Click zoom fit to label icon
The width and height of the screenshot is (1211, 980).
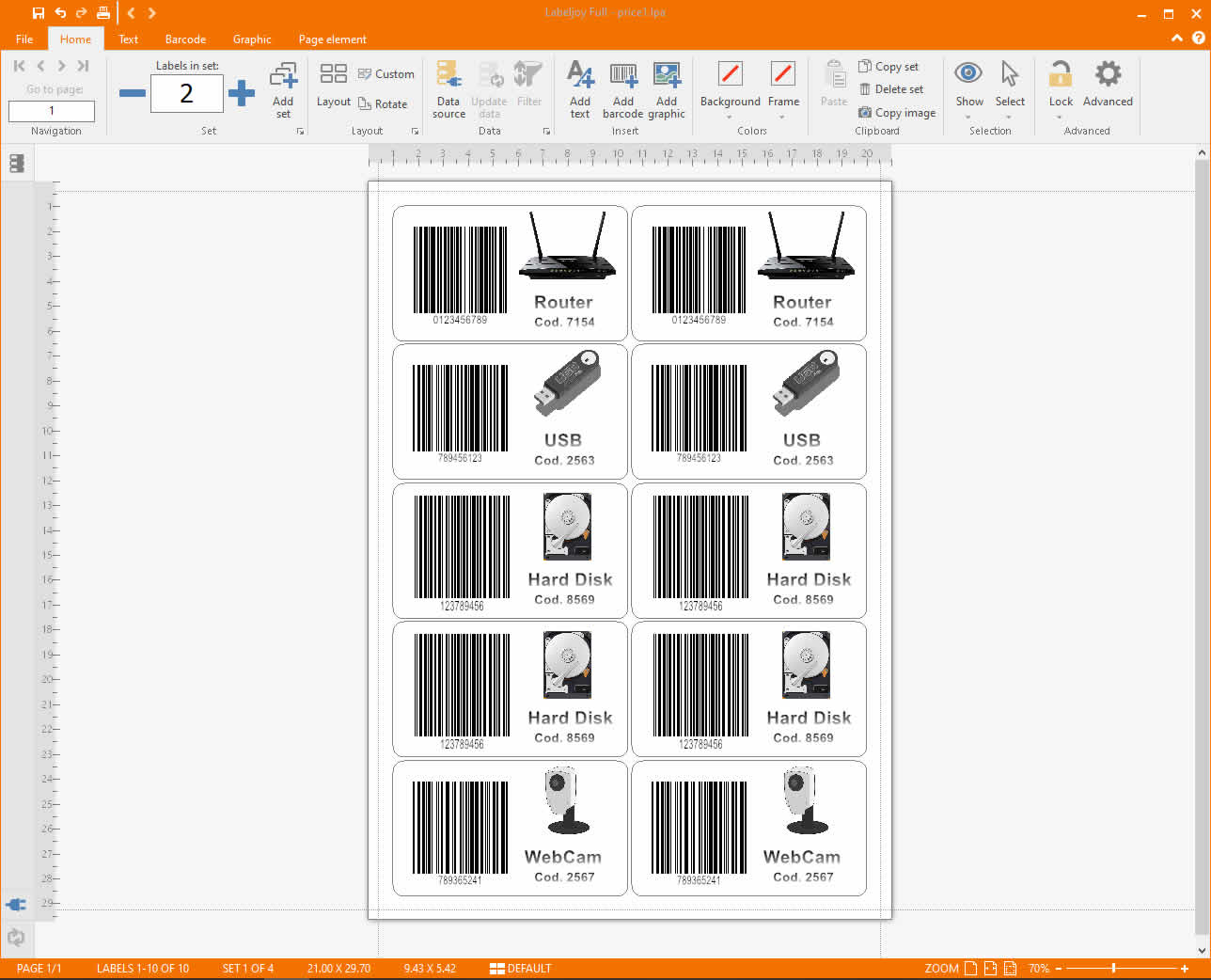[x=1010, y=969]
